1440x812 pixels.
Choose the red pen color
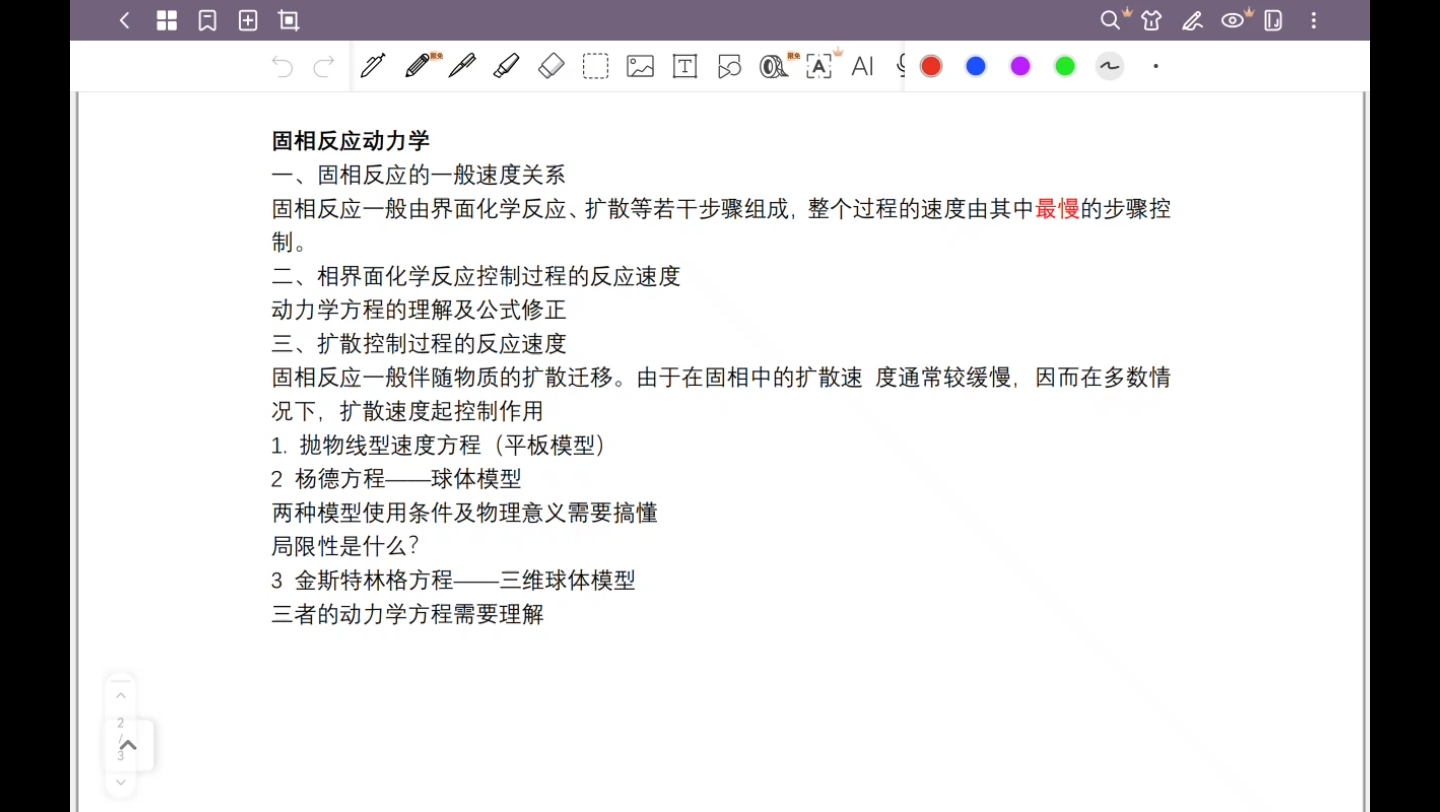click(x=931, y=66)
